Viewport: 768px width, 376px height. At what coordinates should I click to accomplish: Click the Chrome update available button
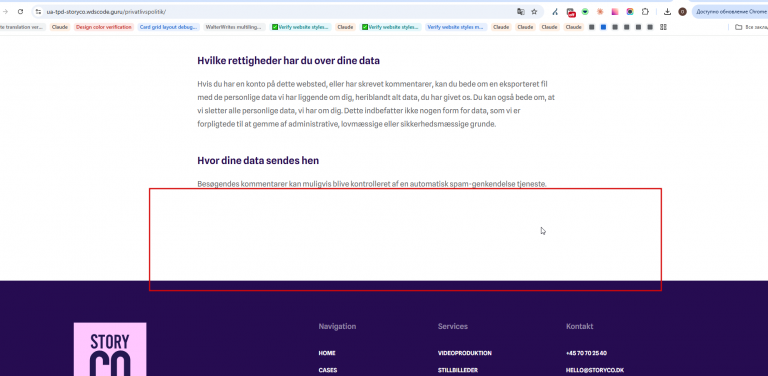(x=730, y=12)
